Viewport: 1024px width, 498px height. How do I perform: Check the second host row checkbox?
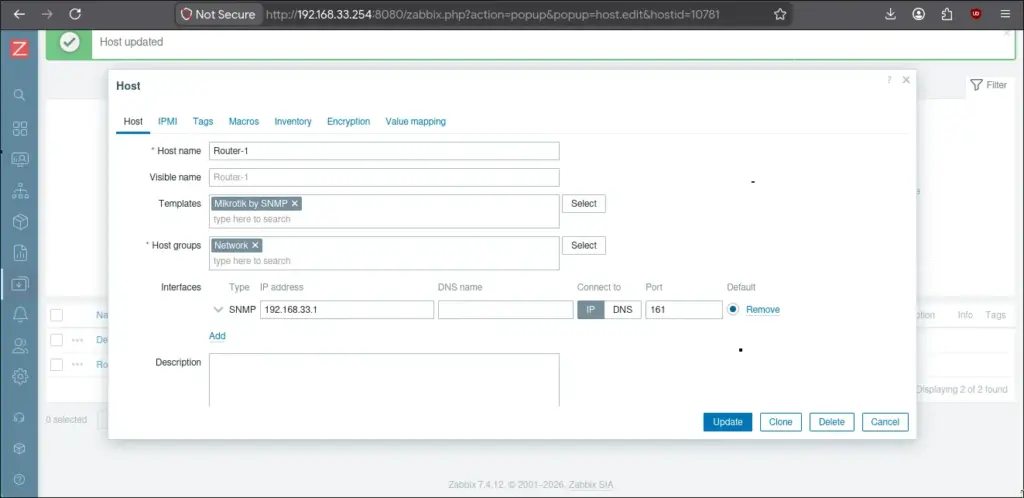click(x=57, y=364)
